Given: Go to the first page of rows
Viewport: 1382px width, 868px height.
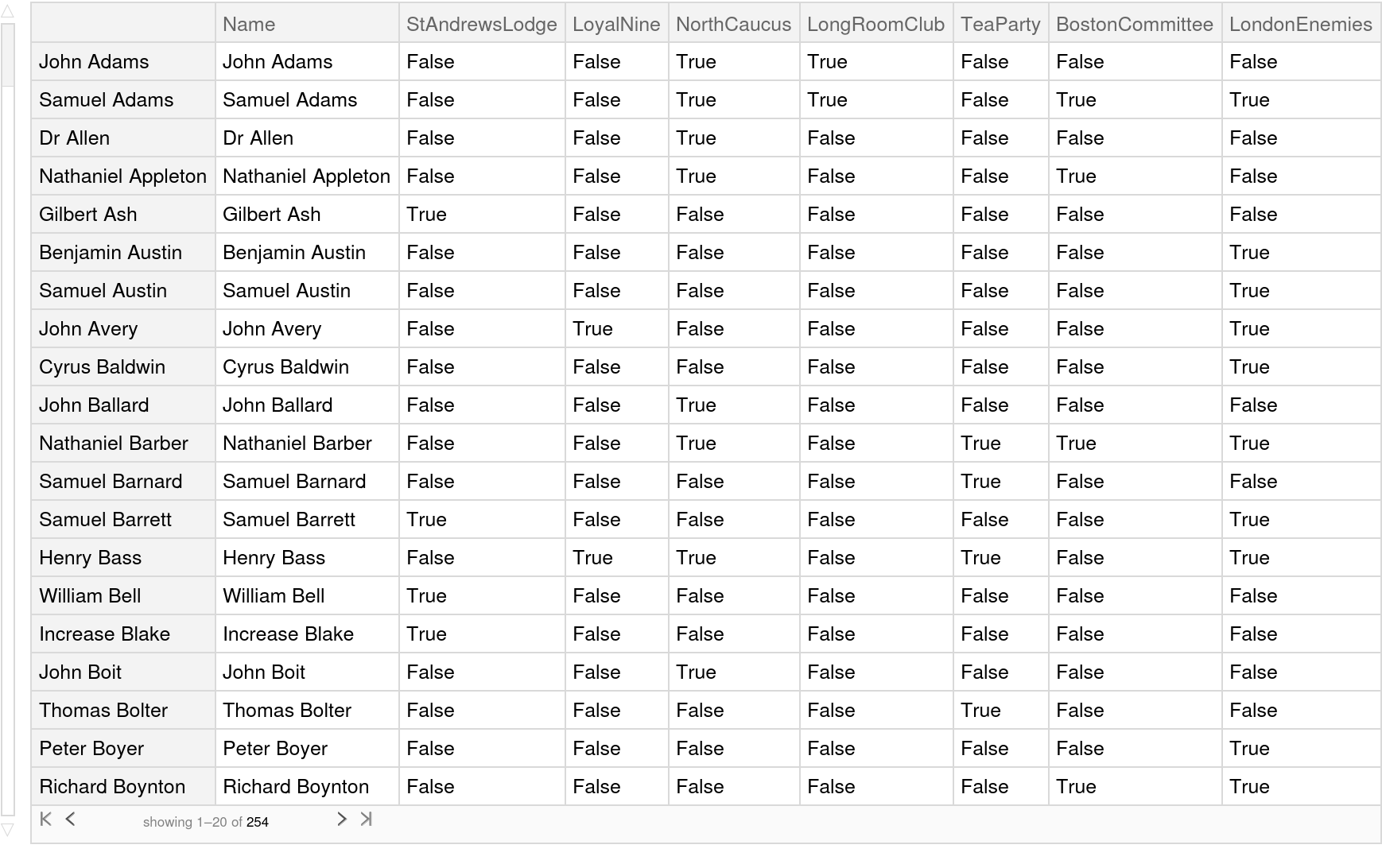Looking at the screenshot, I should click(45, 819).
